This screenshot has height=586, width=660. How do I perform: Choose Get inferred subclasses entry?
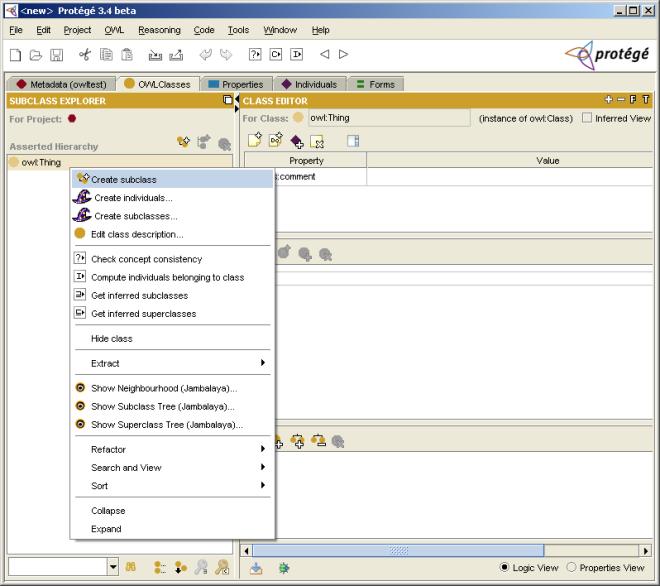[173, 296]
